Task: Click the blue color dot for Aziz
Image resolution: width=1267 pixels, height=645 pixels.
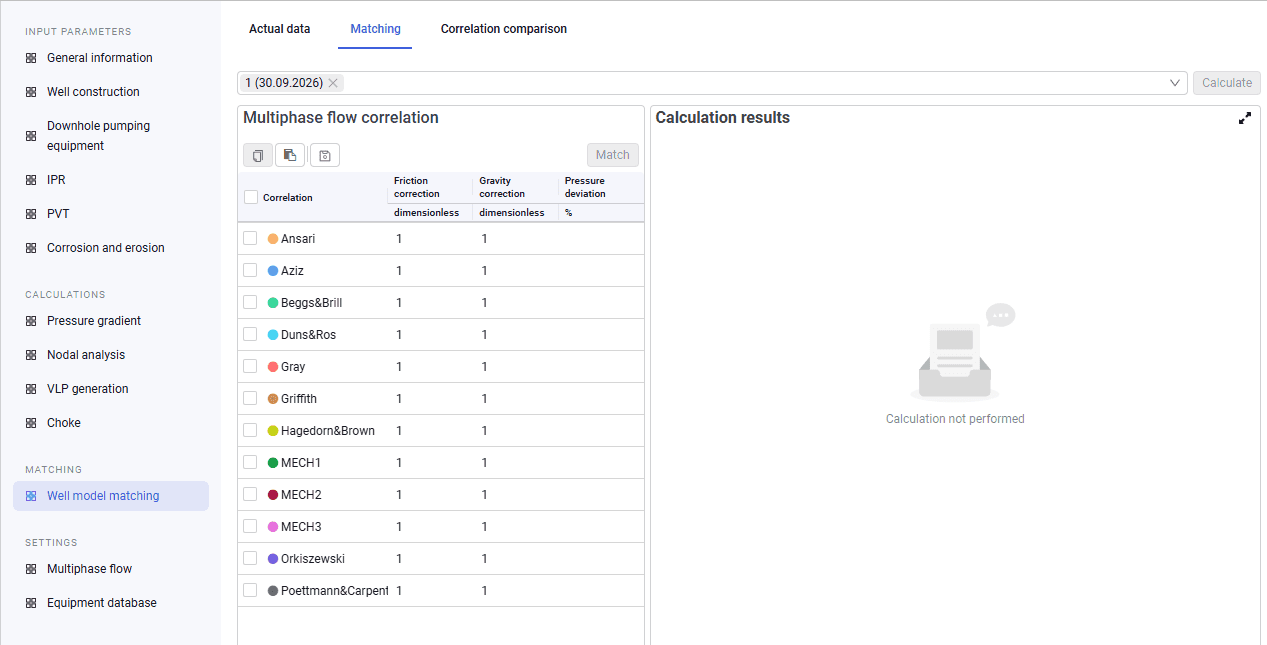Action: pyautogui.click(x=273, y=271)
